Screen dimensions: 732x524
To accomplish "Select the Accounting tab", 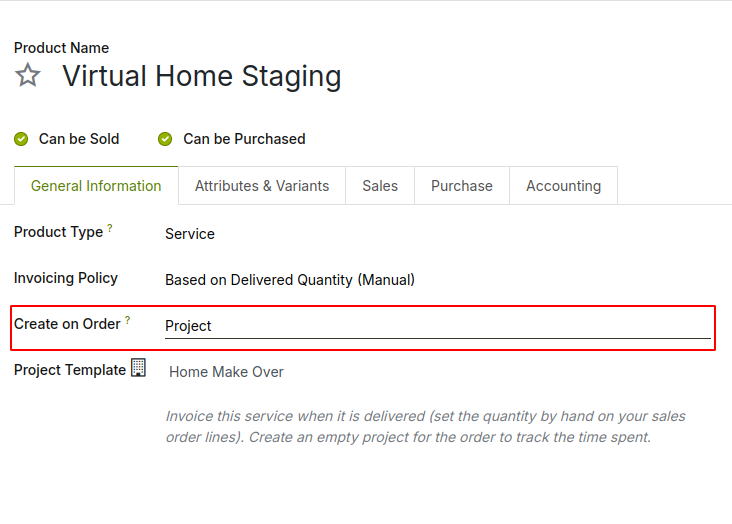I will tap(563, 186).
